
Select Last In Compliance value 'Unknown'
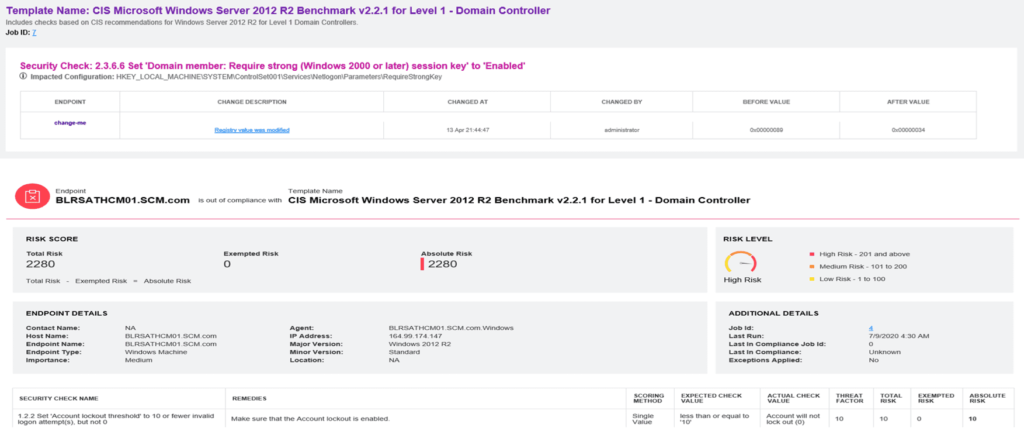884,352
